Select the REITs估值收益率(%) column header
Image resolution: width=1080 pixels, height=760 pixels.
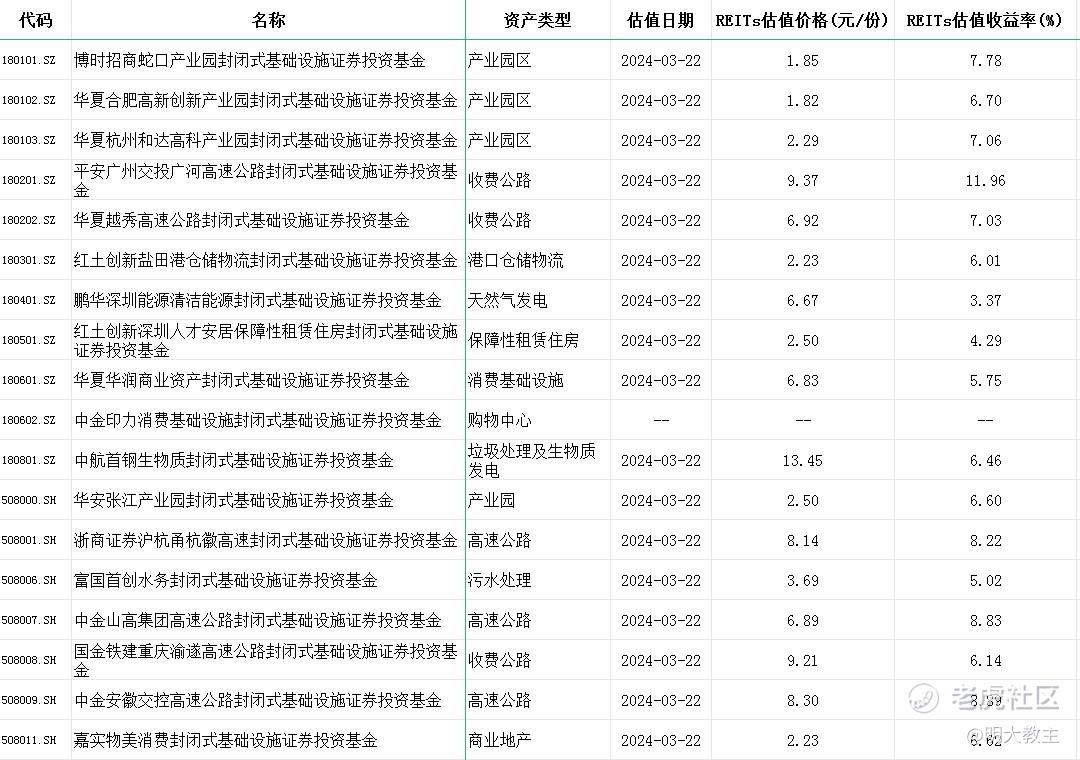tap(985, 20)
